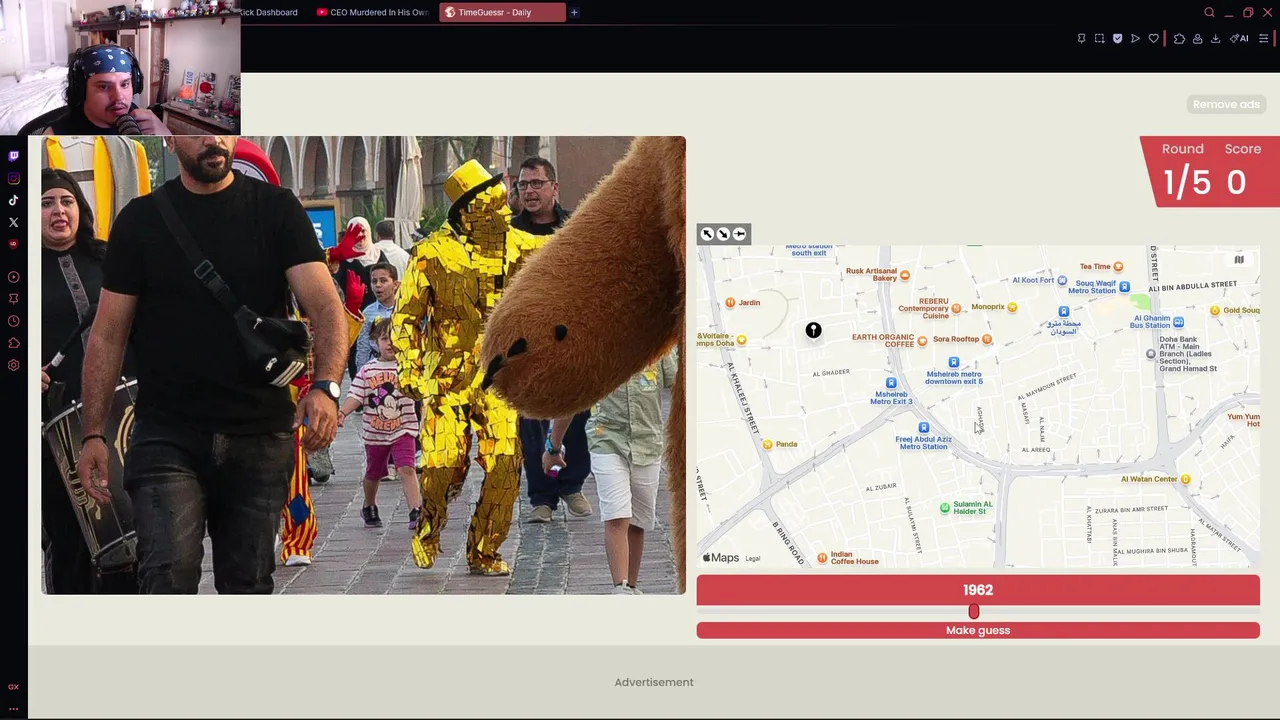Screen dimensions: 1280x720
Task: Click the Score 0 indicator
Action: tap(1240, 172)
